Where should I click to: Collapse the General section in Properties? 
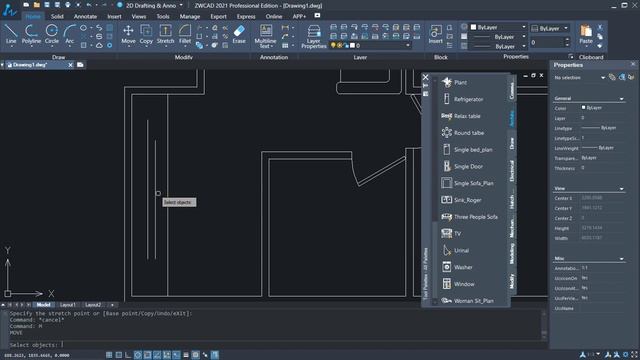[622, 99]
